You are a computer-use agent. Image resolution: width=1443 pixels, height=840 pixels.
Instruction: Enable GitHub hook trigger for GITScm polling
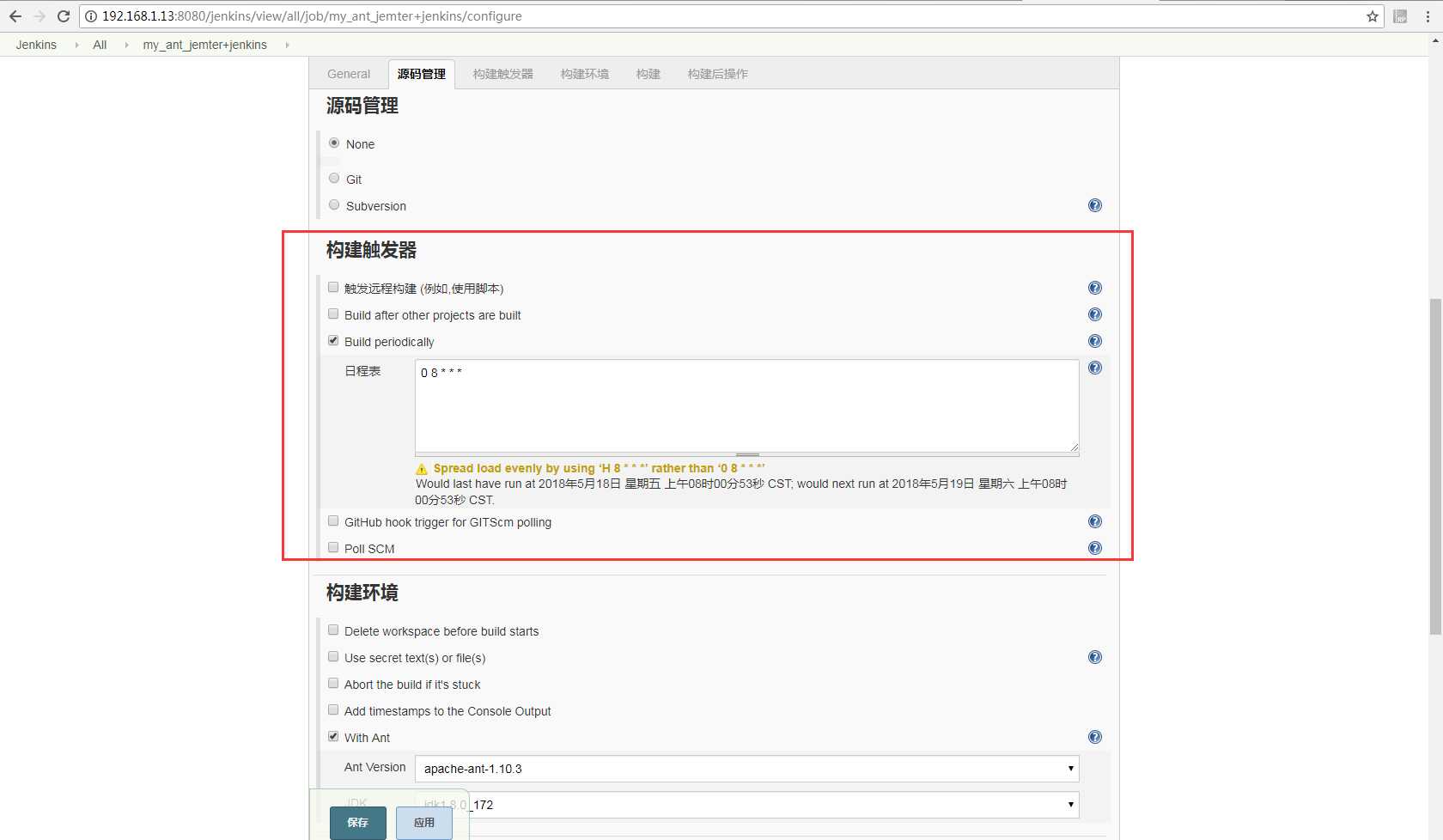point(333,521)
